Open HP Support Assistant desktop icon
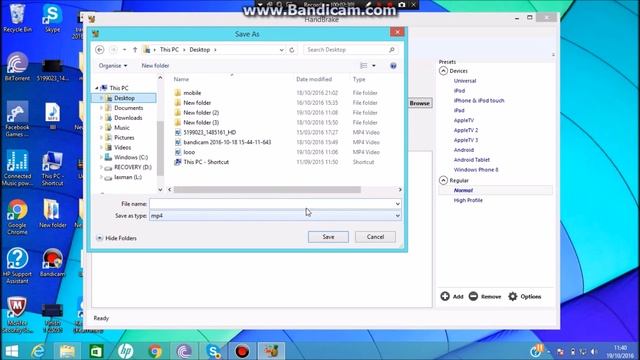 point(17,266)
